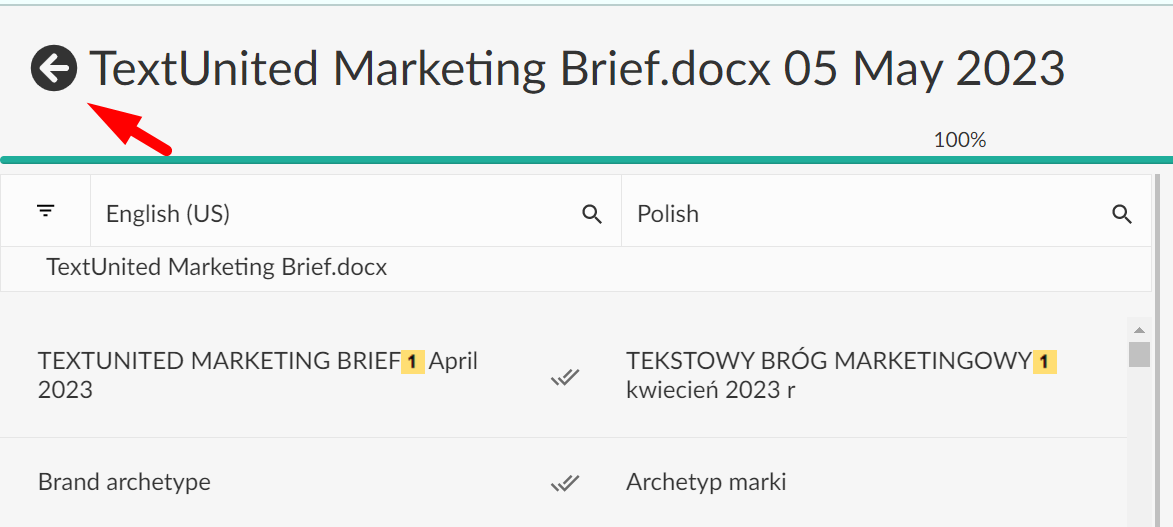Click the green progress bar
Image resolution: width=1173 pixels, height=527 pixels.
pyautogui.click(x=586, y=160)
